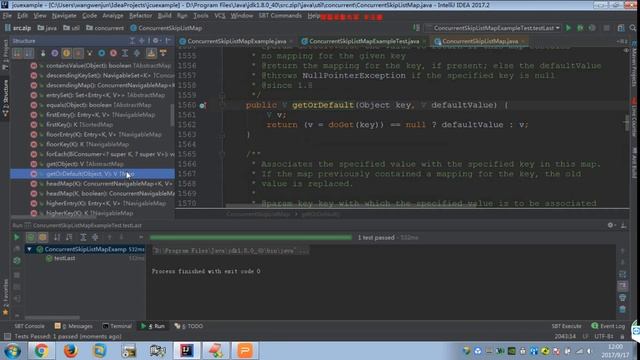Image resolution: width=640 pixels, height=360 pixels.
Task: Open the File menu
Action: 7,16
